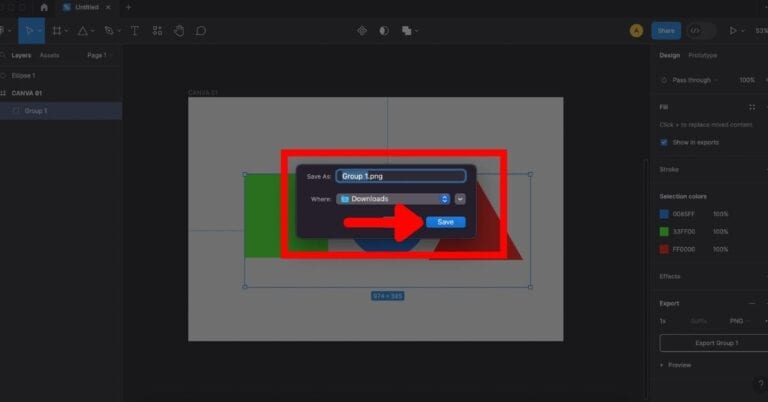Select the Frame tool

57,31
